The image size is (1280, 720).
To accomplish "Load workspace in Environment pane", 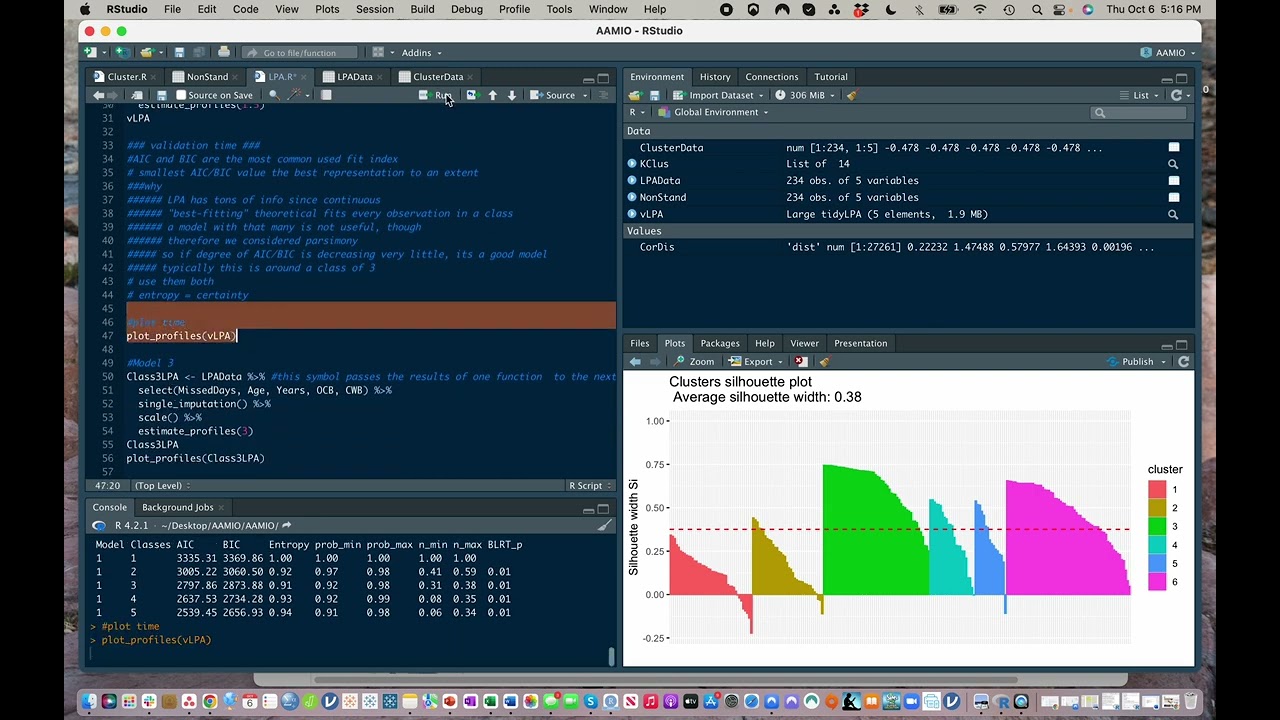I will (x=636, y=95).
